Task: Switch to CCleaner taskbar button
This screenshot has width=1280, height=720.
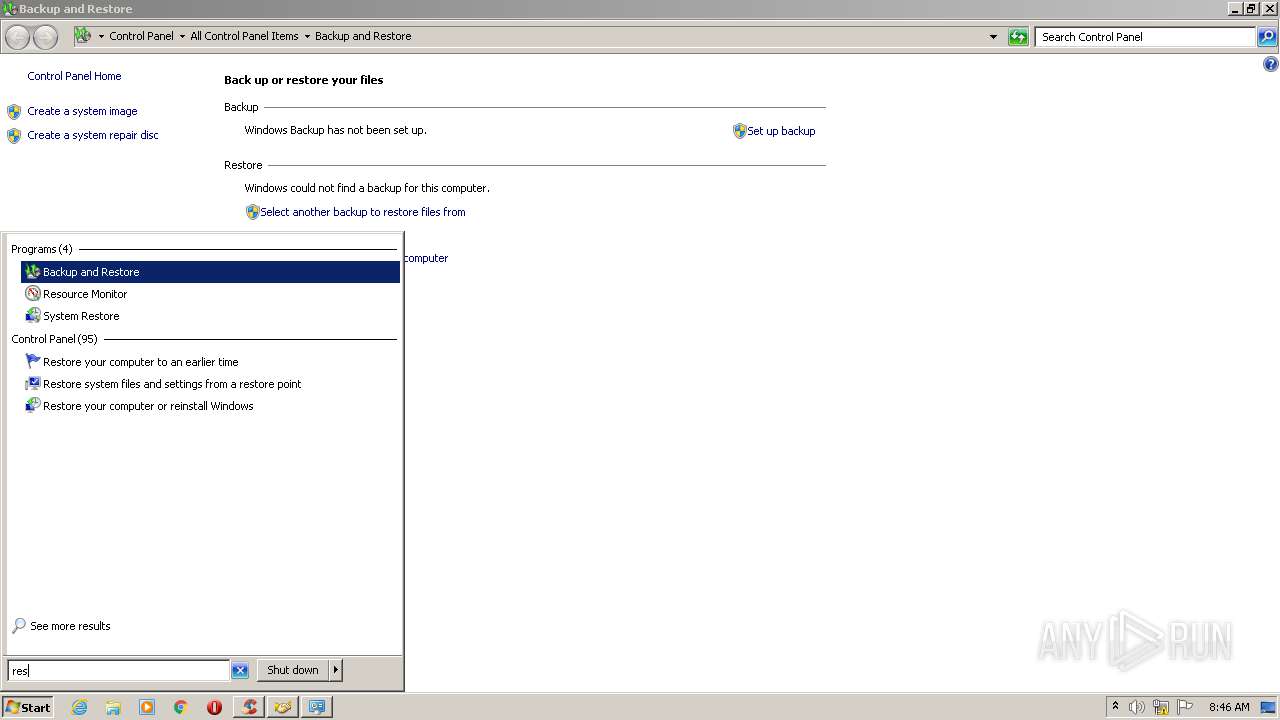Action: coord(249,707)
